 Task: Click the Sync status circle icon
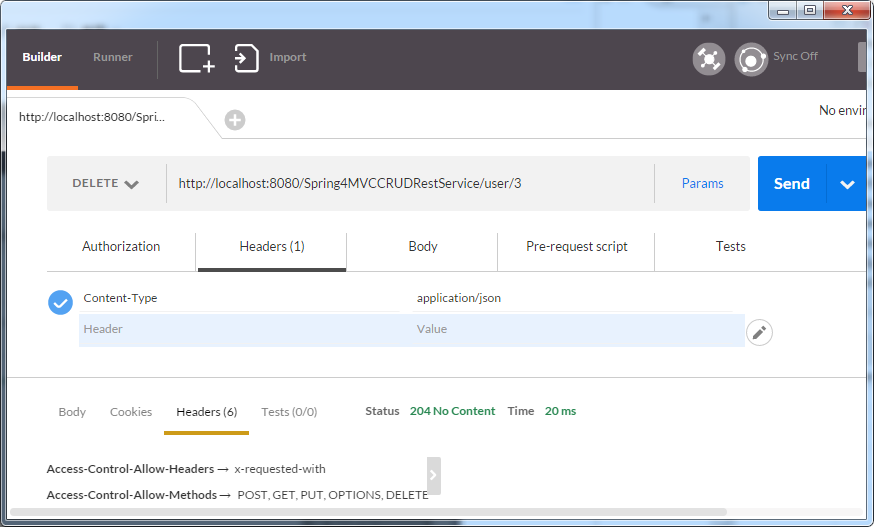[x=751, y=59]
